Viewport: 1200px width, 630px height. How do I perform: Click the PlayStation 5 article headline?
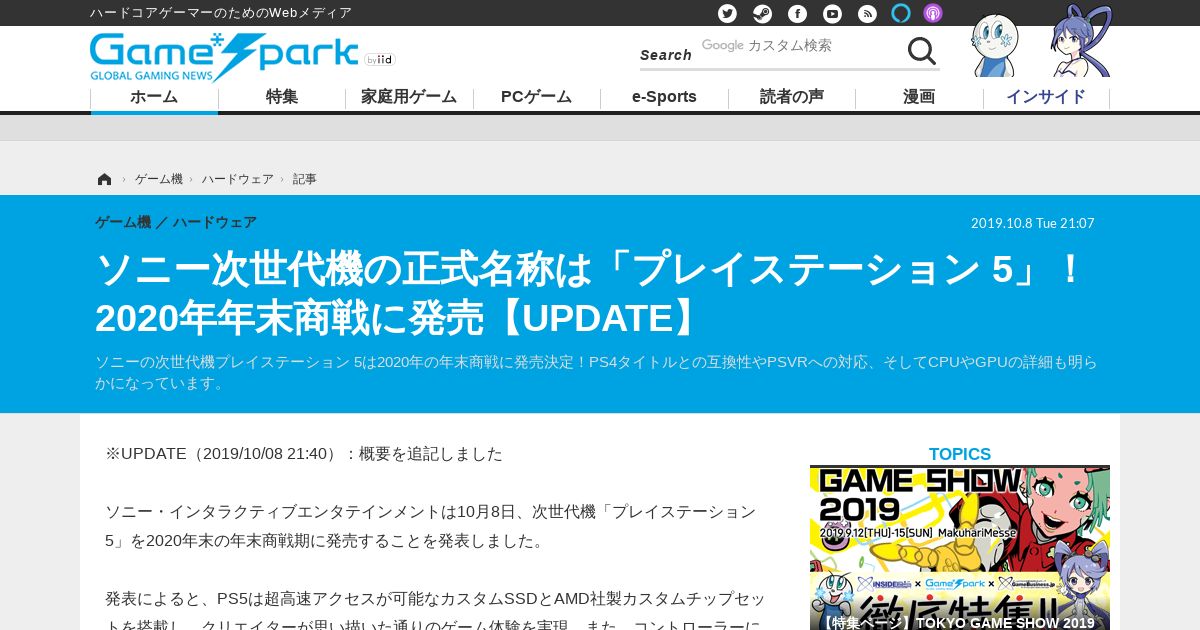pos(590,294)
